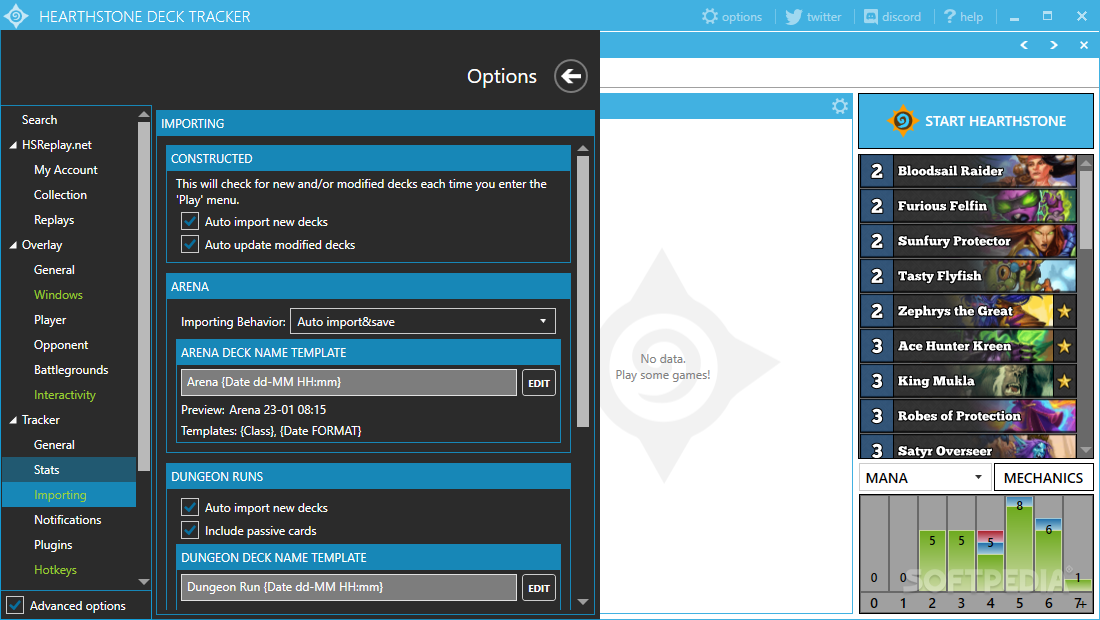Image resolution: width=1100 pixels, height=620 pixels.
Task: Click the dungeon deck name template field
Action: 349,587
